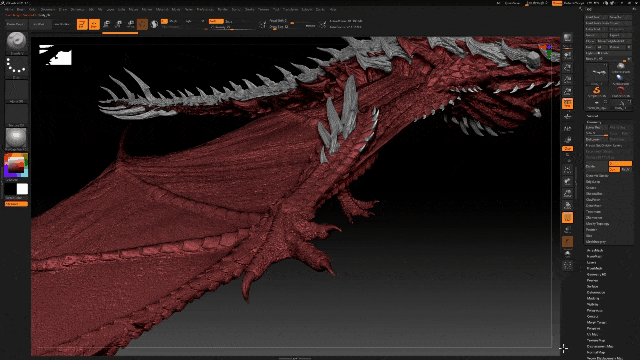
Task: Select the EraserBrush tool thumbnail
Action: point(620,92)
